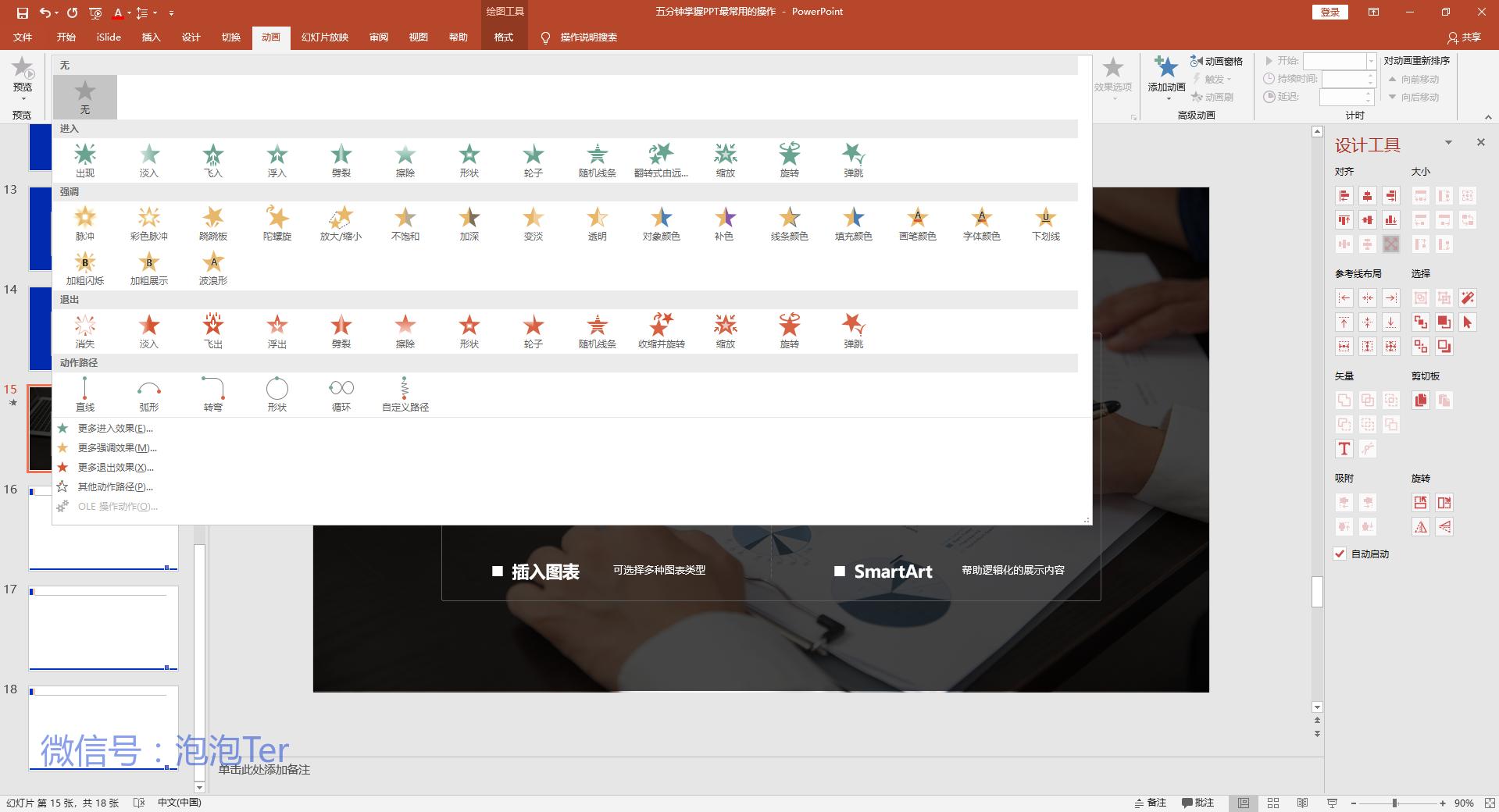Open the 幻灯片放映 tab
Viewport: 1499px width, 812px height.
tap(325, 37)
